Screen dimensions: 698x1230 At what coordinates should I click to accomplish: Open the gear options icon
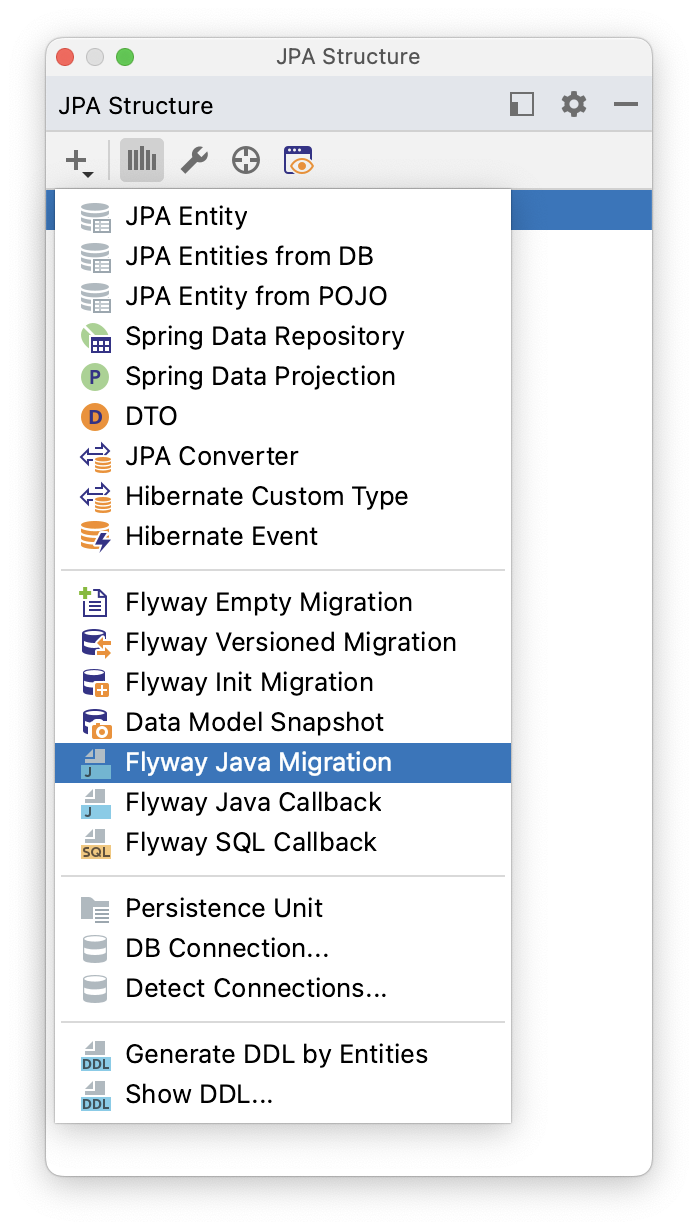[x=574, y=104]
